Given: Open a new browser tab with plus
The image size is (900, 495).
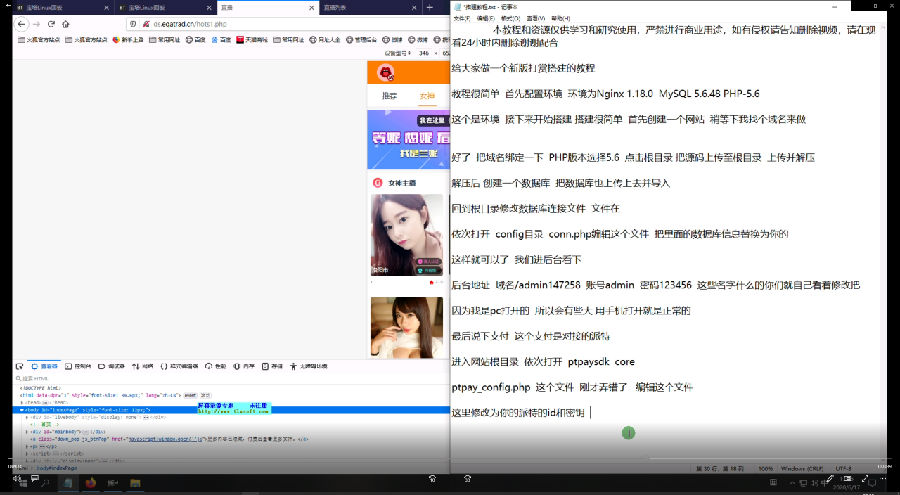Looking at the screenshot, I should (x=429, y=7).
